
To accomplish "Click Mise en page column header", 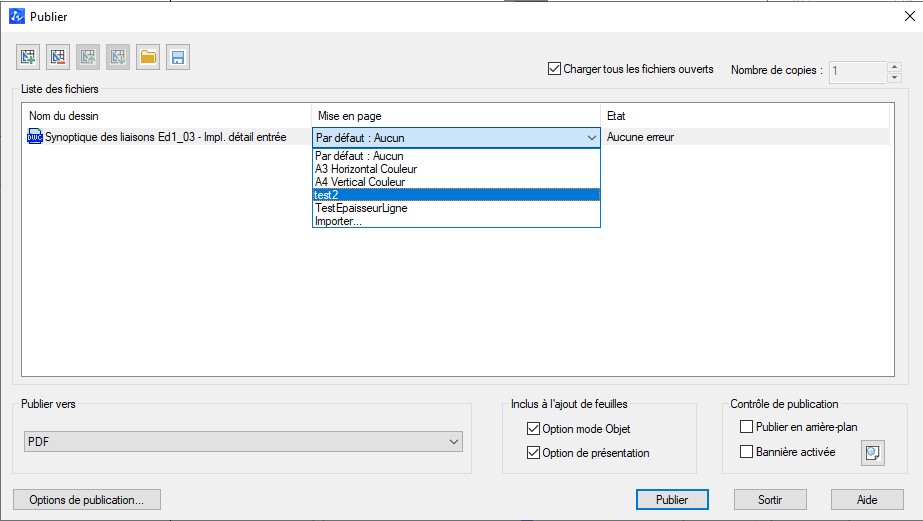I will pos(456,116).
